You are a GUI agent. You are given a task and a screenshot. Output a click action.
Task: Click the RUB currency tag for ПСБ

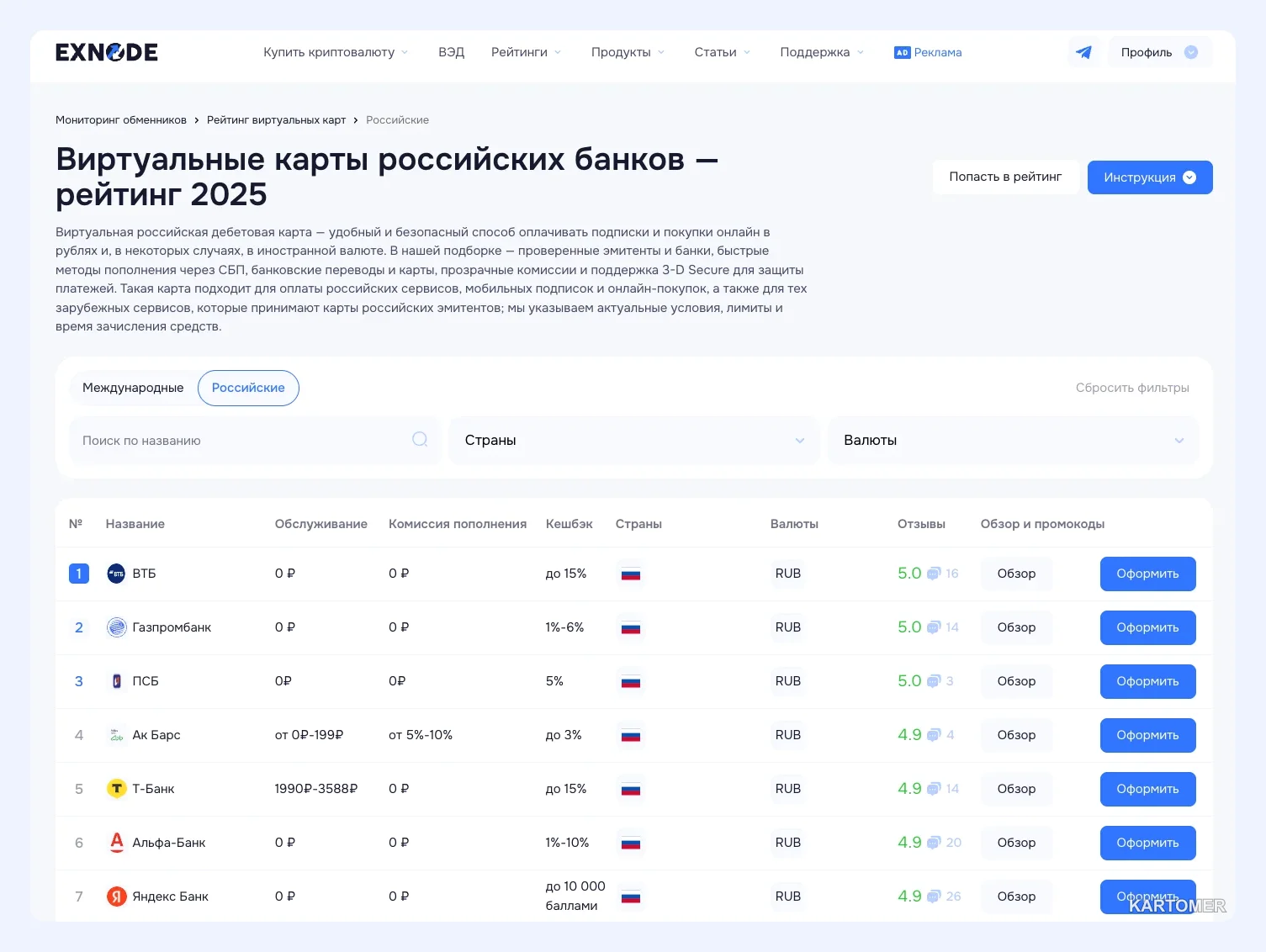[x=788, y=681]
